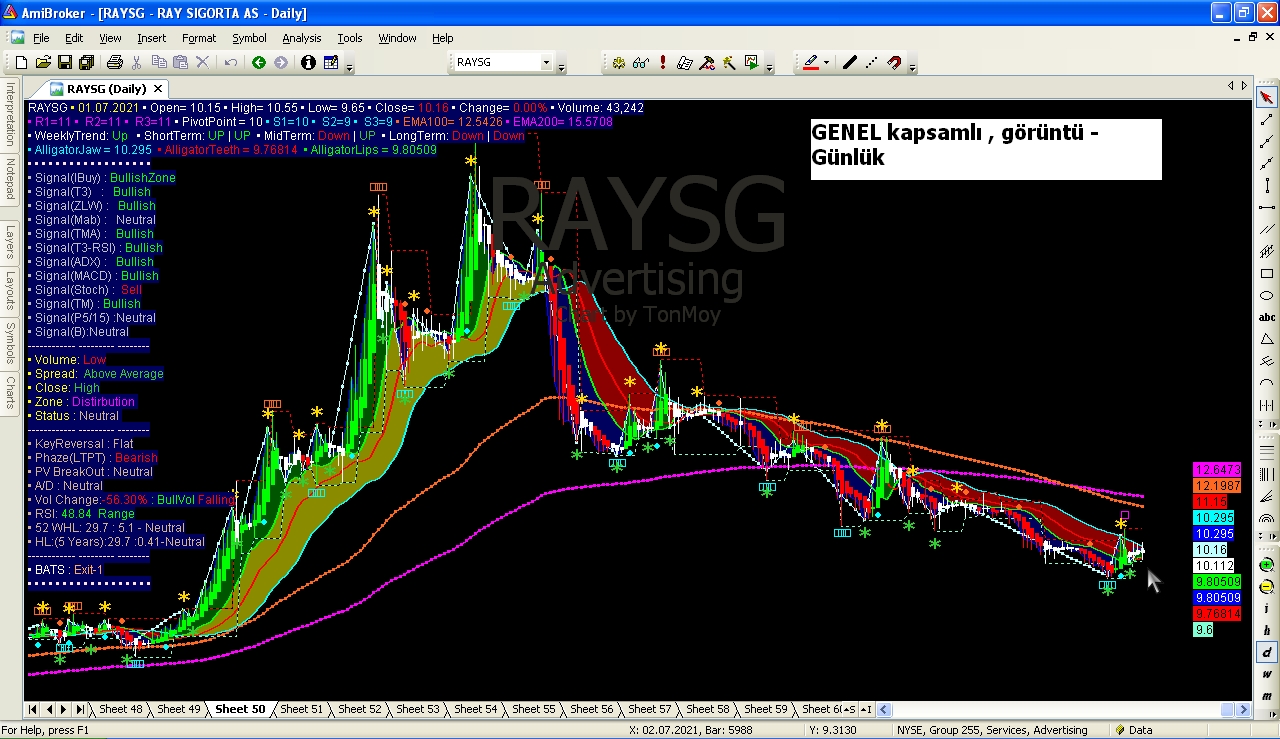Screen dimensions: 1280x739
Task: Click the Save All stacked disks icon
Action: point(87,62)
